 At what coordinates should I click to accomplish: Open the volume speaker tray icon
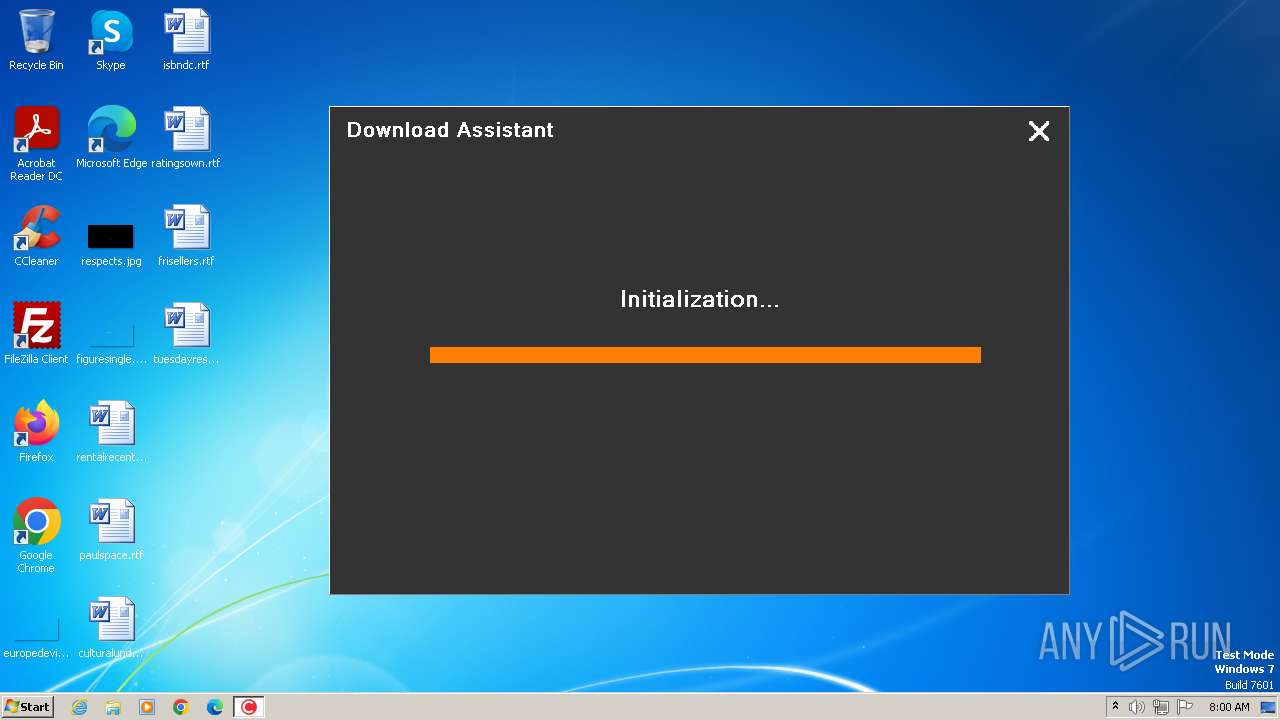(x=1137, y=707)
